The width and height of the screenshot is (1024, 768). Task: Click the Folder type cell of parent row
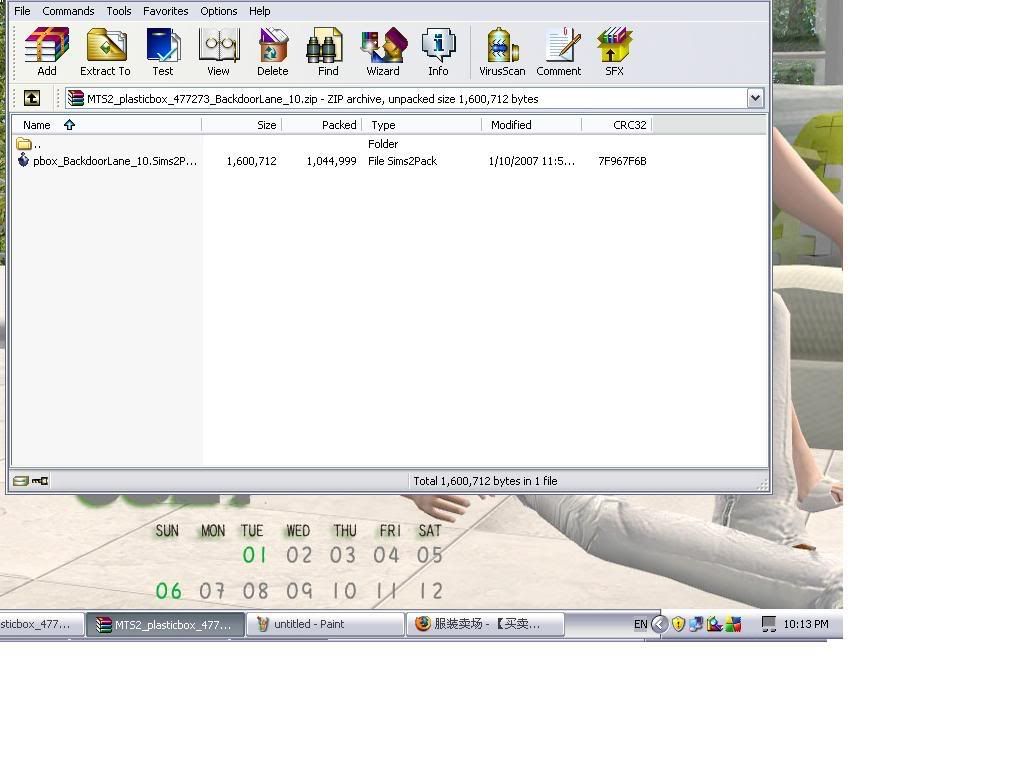383,144
